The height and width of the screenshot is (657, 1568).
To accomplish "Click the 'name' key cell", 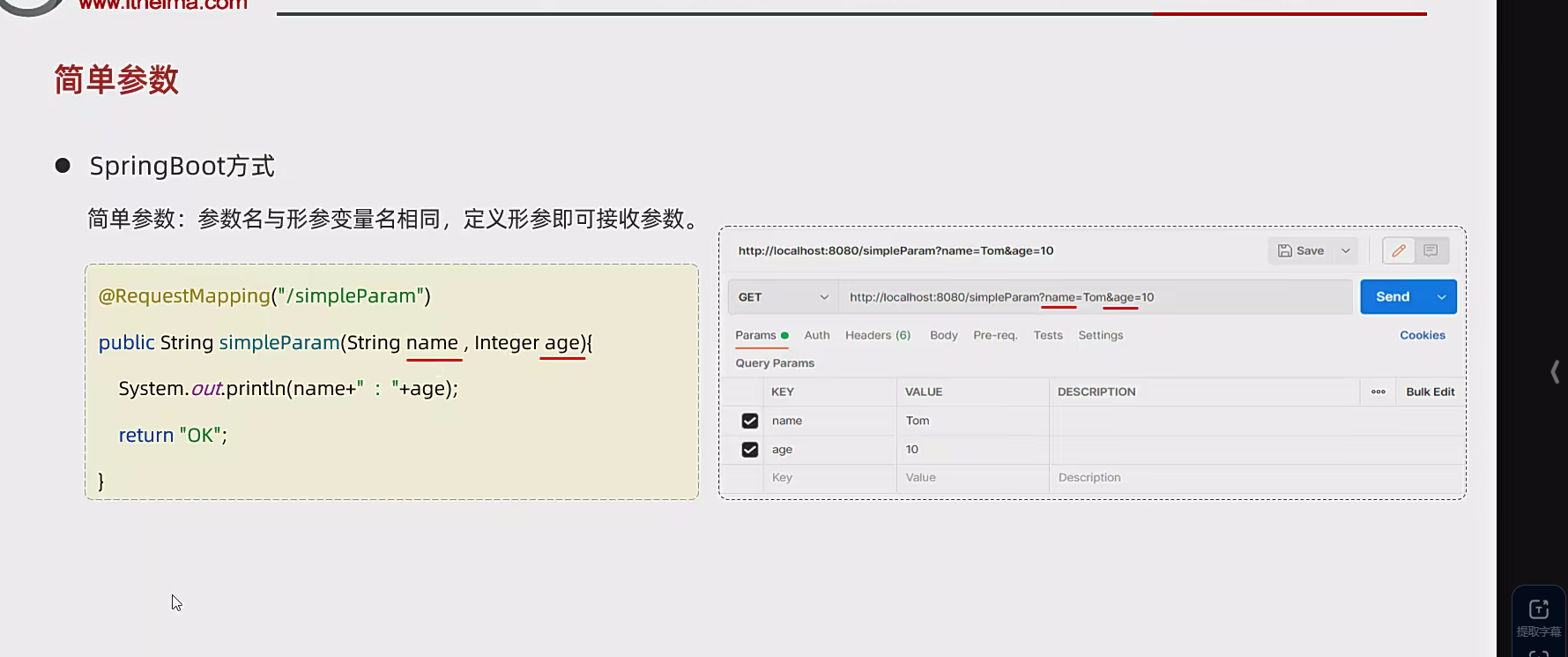I will pos(829,421).
